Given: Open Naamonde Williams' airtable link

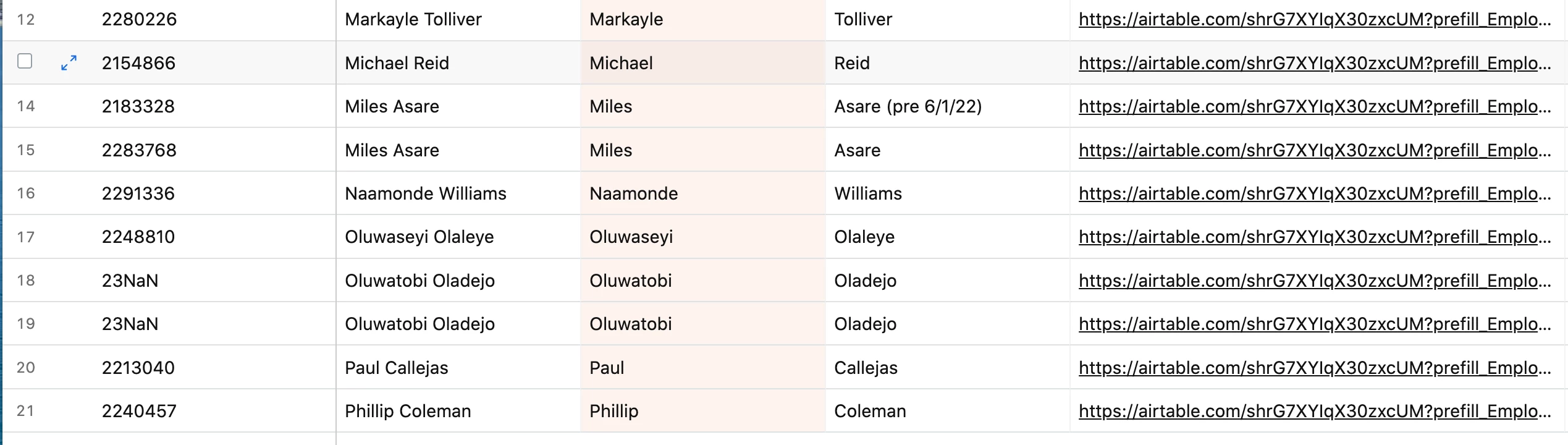Looking at the screenshot, I should pos(1315,193).
